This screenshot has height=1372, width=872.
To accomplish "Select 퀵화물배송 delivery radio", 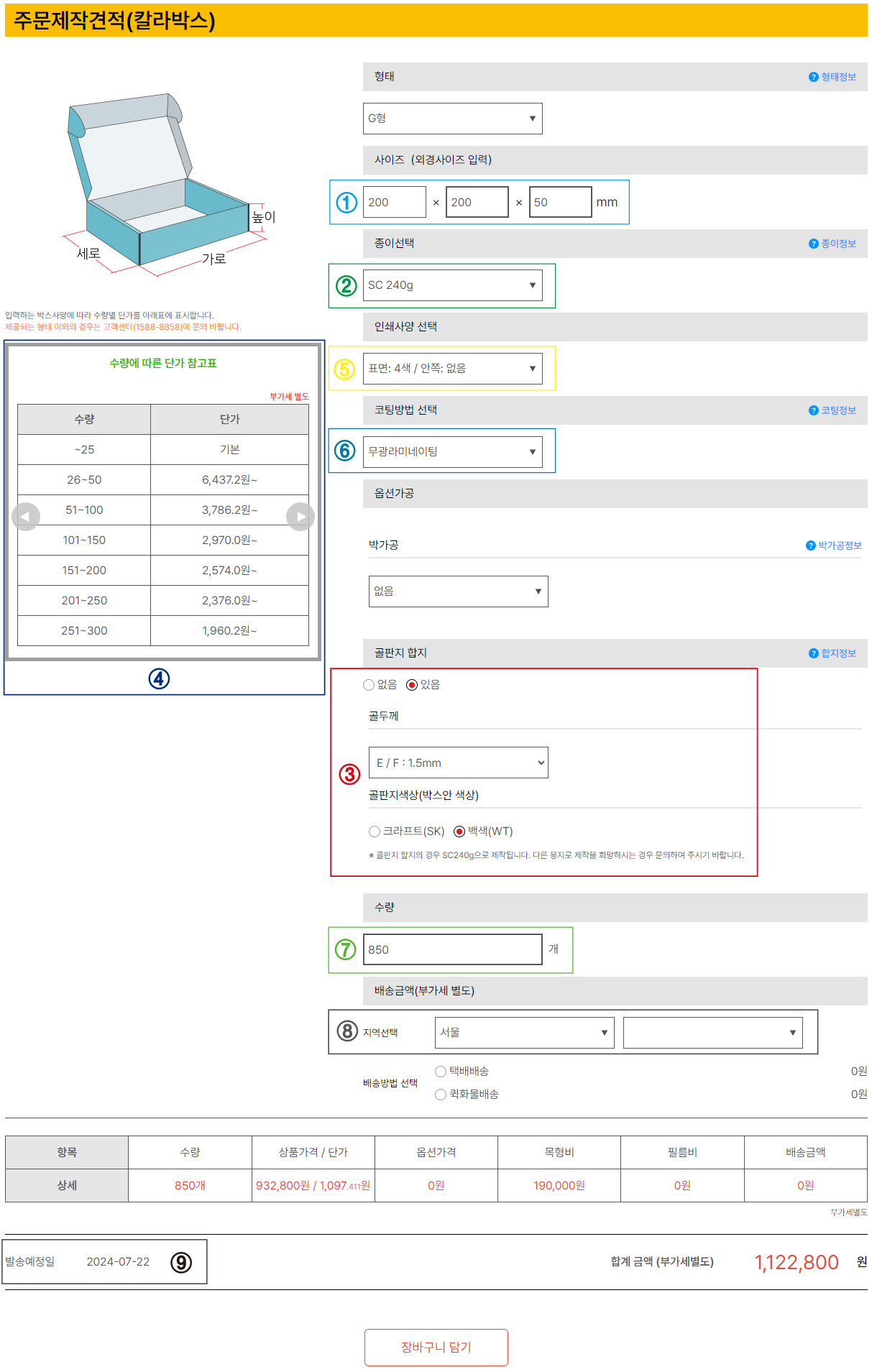I will 441,1095.
